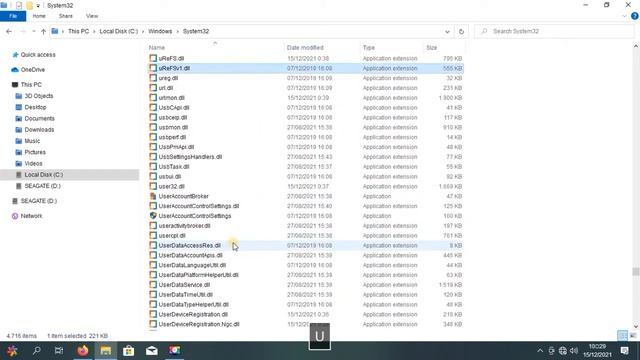Select Local Disk (C:) in navigation pane

pyautogui.click(x=44, y=175)
